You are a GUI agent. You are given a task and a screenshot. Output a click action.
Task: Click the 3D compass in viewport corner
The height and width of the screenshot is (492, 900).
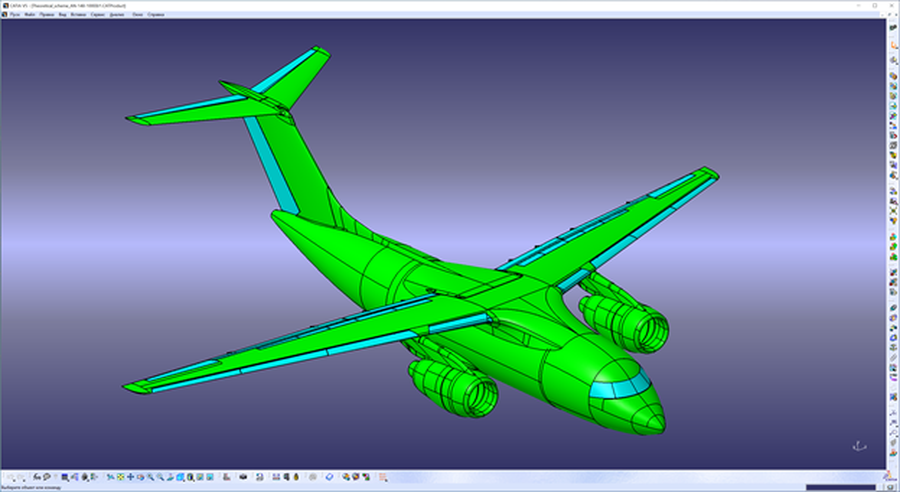[x=859, y=445]
